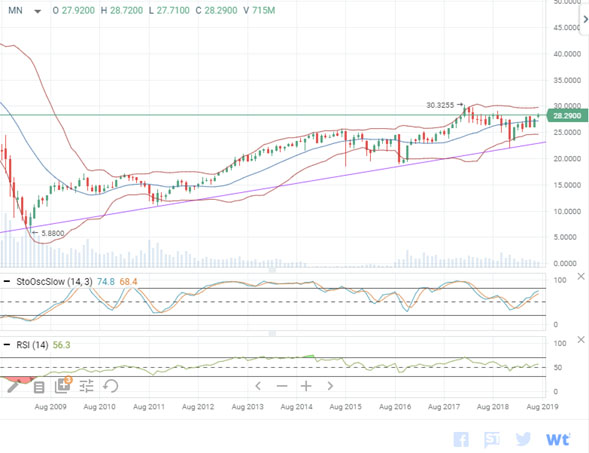Open the MN timeframe dropdown arrow
Screen dimensions: 589x453
tap(37, 11)
